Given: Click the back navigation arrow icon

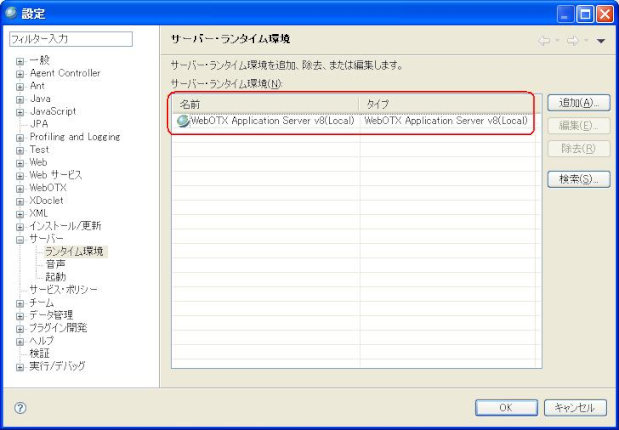Looking at the screenshot, I should coord(545,41).
